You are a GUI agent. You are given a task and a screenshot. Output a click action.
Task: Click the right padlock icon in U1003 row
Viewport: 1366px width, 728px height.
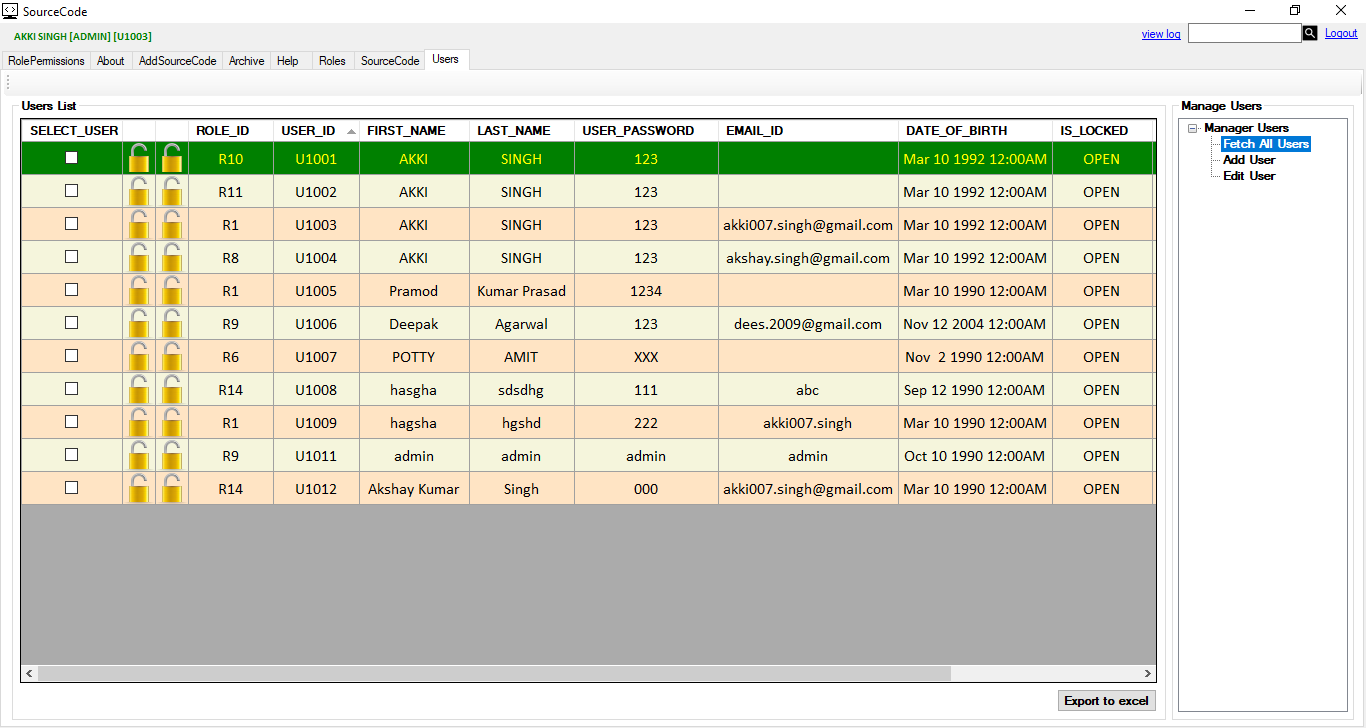[x=172, y=224]
